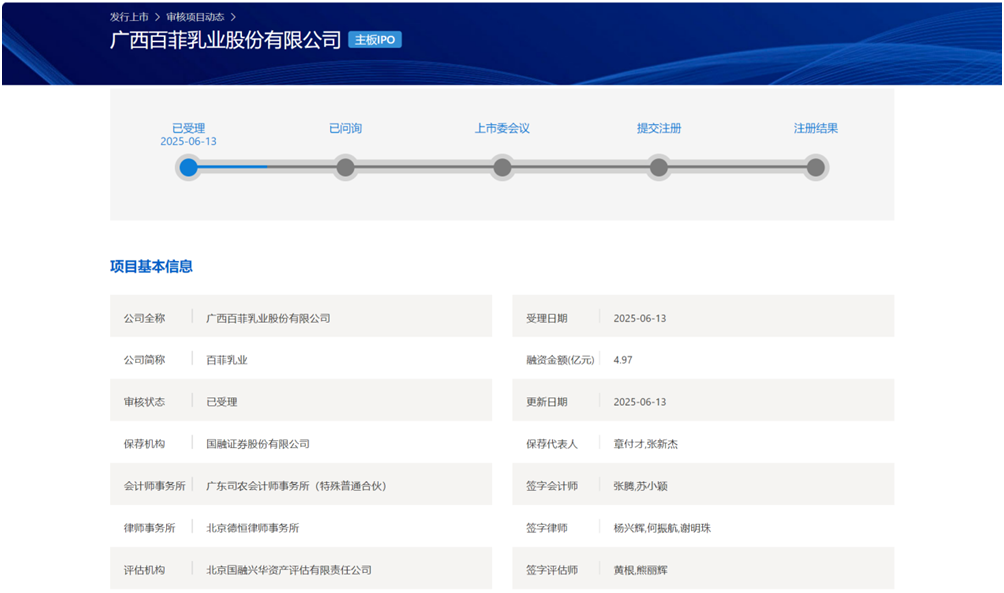Click the 律师事务所 value 北京德恒律师事务所
This screenshot has width=1004, height=593.
tap(252, 528)
